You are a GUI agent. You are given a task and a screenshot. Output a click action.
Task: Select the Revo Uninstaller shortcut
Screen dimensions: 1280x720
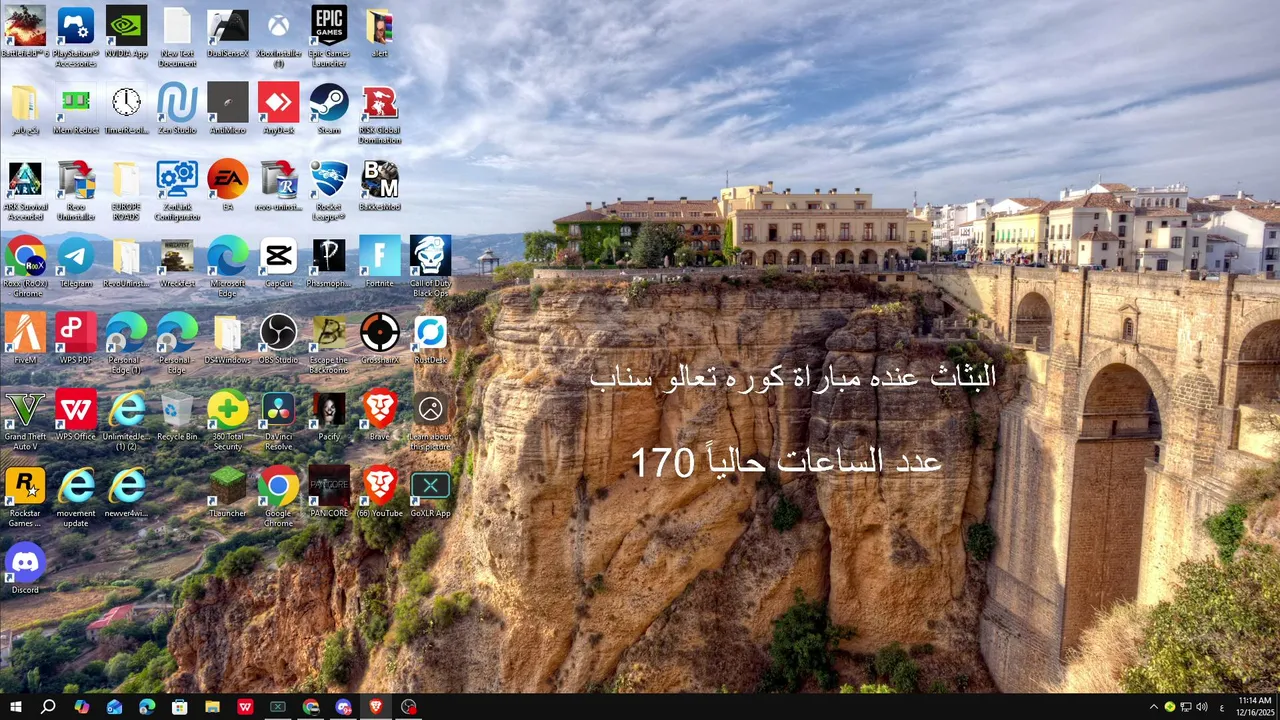(76, 192)
